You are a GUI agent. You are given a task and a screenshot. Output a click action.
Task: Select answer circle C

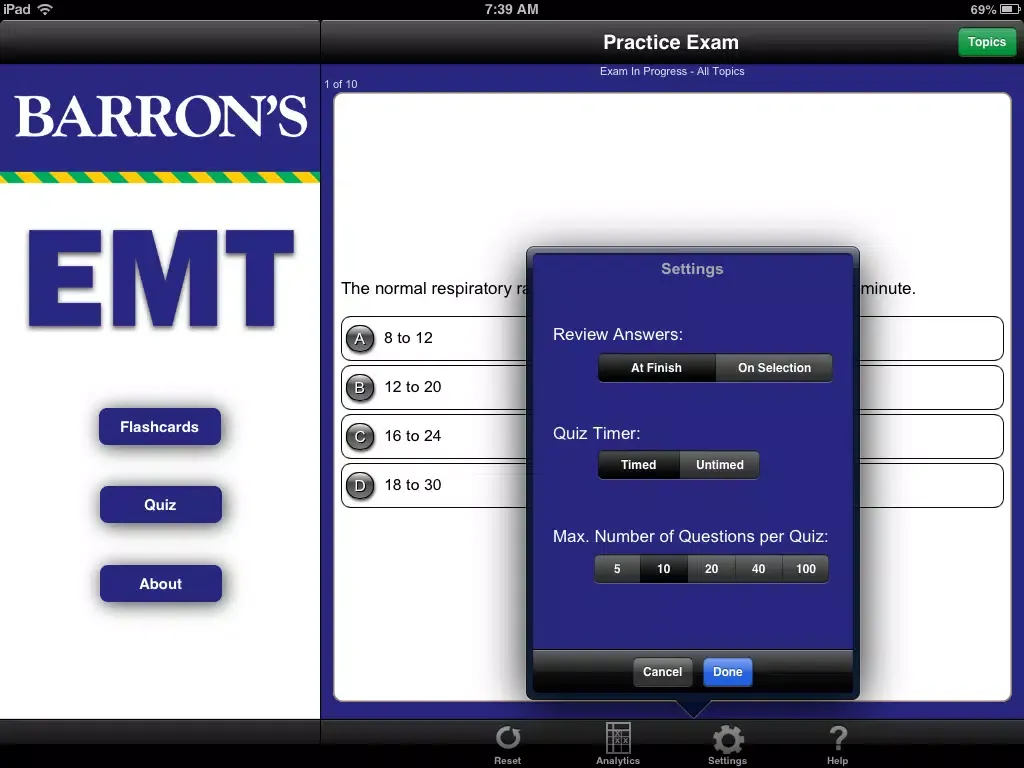359,437
